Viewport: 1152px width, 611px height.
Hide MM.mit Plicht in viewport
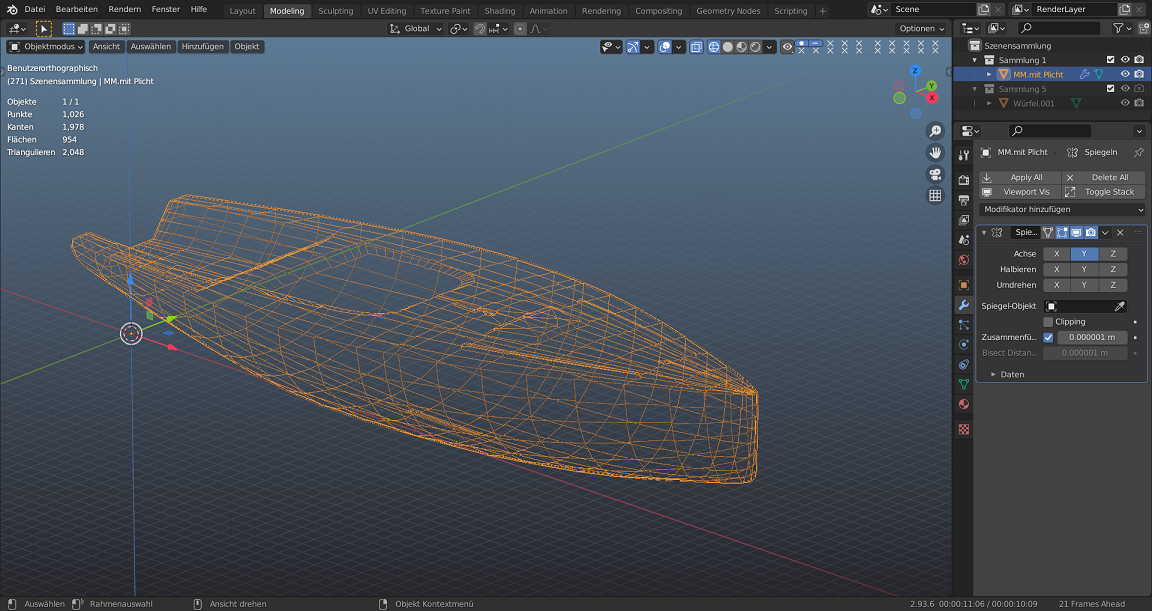[1125, 74]
